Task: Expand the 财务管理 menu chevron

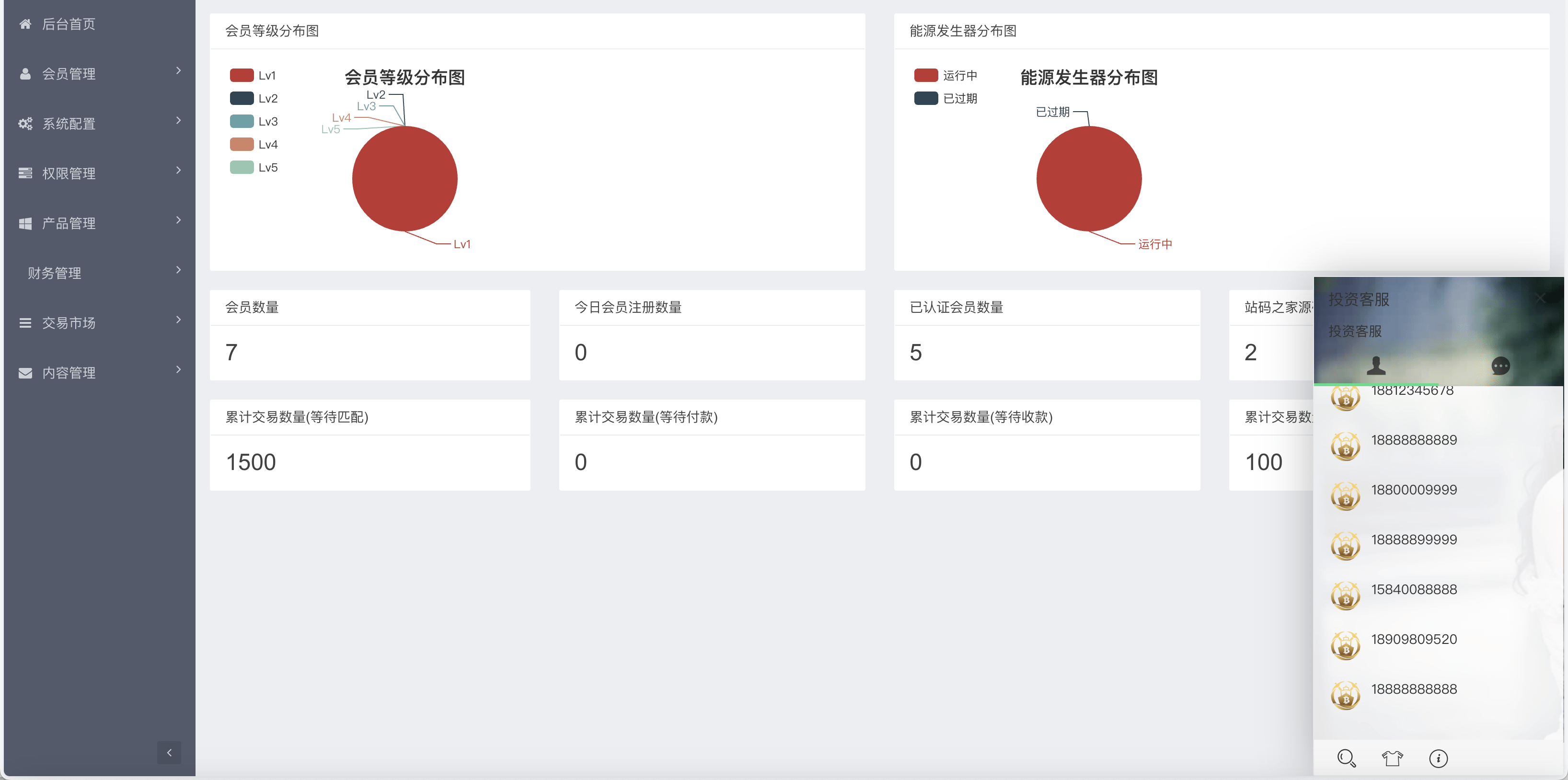Action: (x=178, y=270)
